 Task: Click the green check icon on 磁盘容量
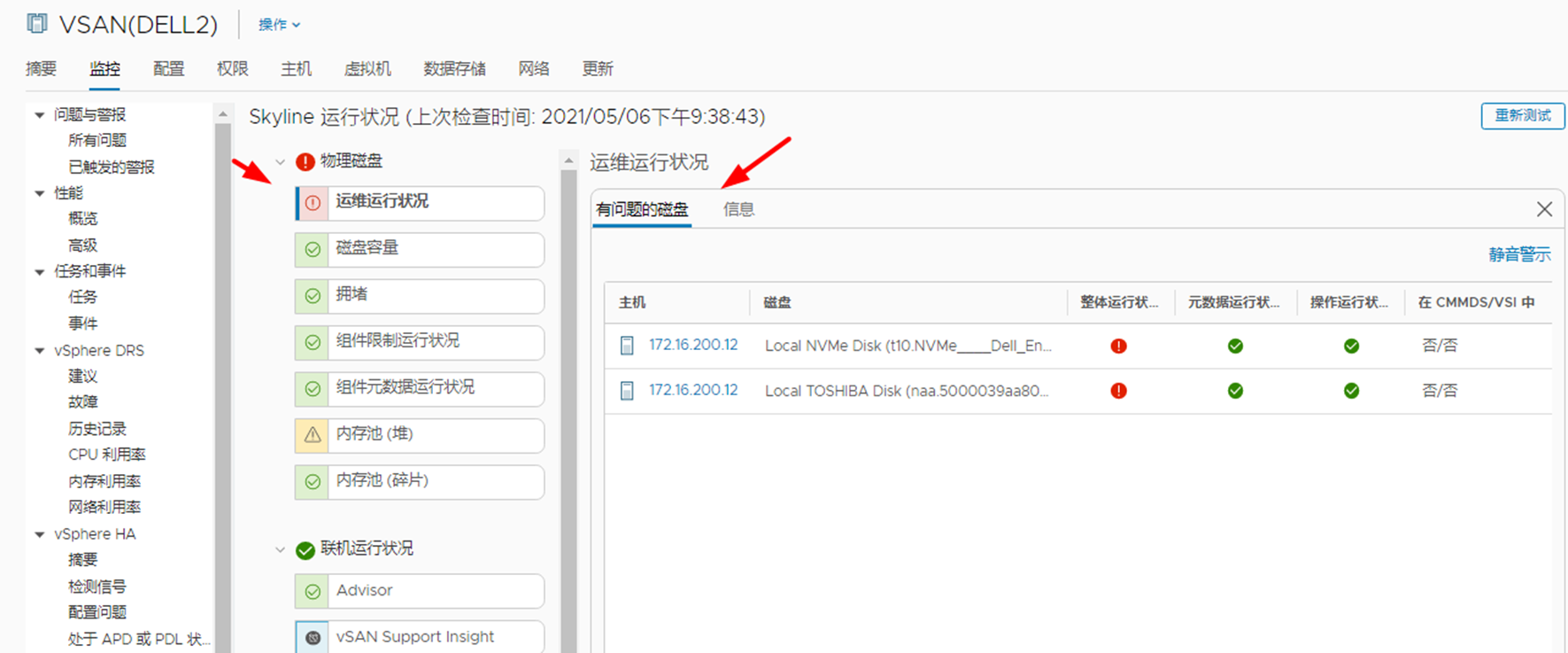coord(313,250)
